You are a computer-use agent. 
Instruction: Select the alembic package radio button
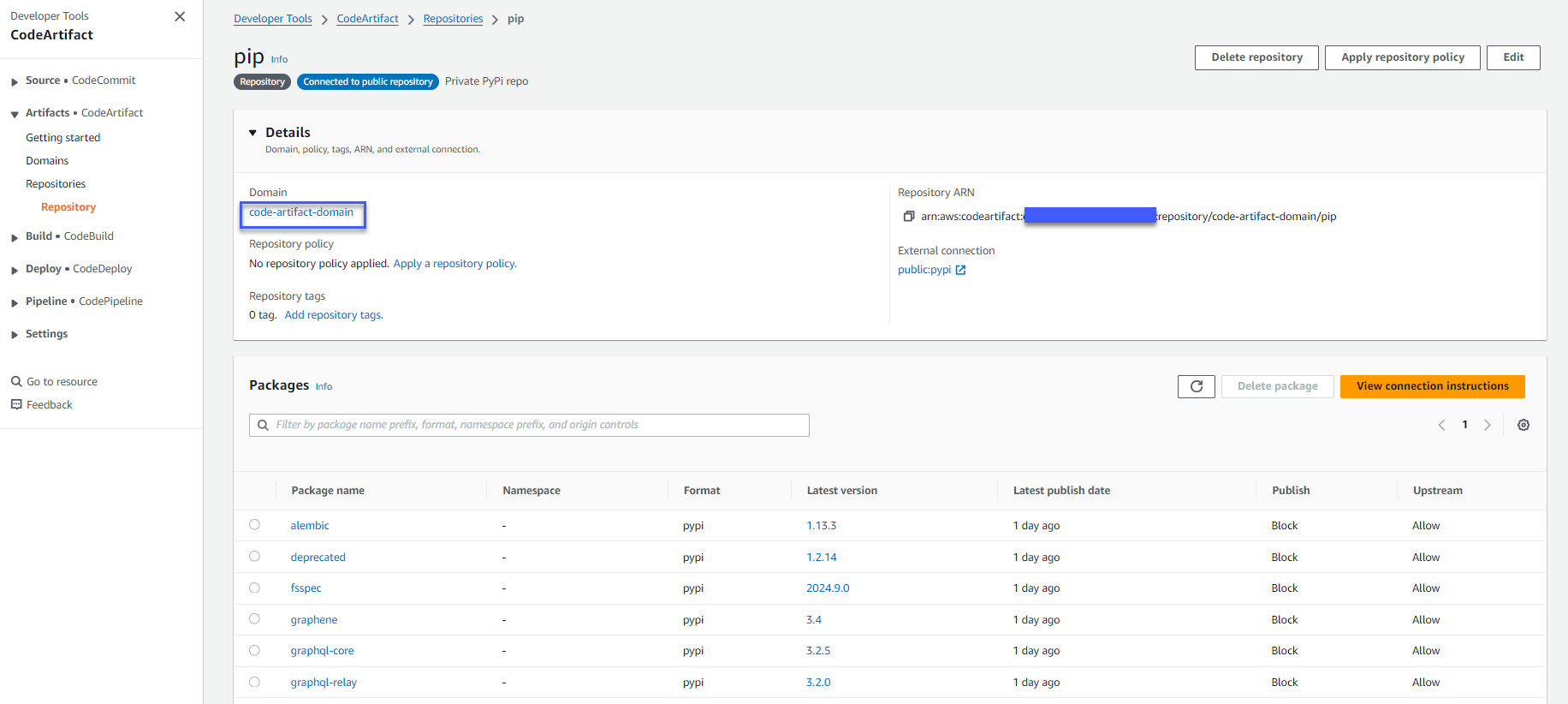click(254, 525)
